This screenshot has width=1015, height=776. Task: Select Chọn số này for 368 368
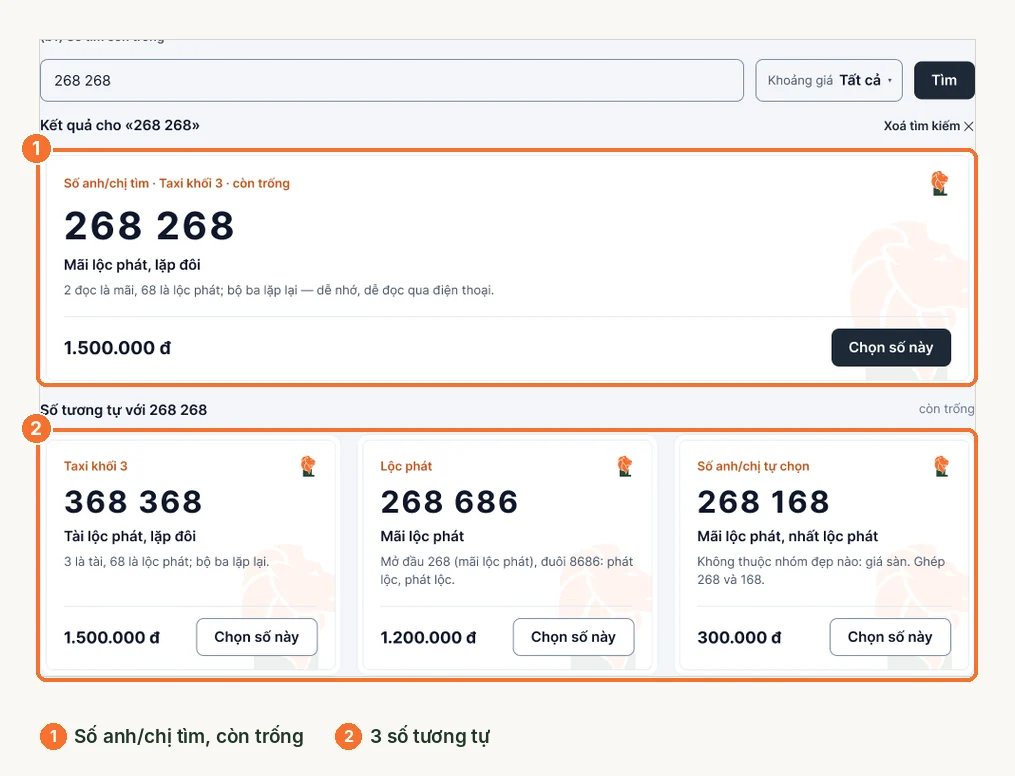pyautogui.click(x=256, y=637)
